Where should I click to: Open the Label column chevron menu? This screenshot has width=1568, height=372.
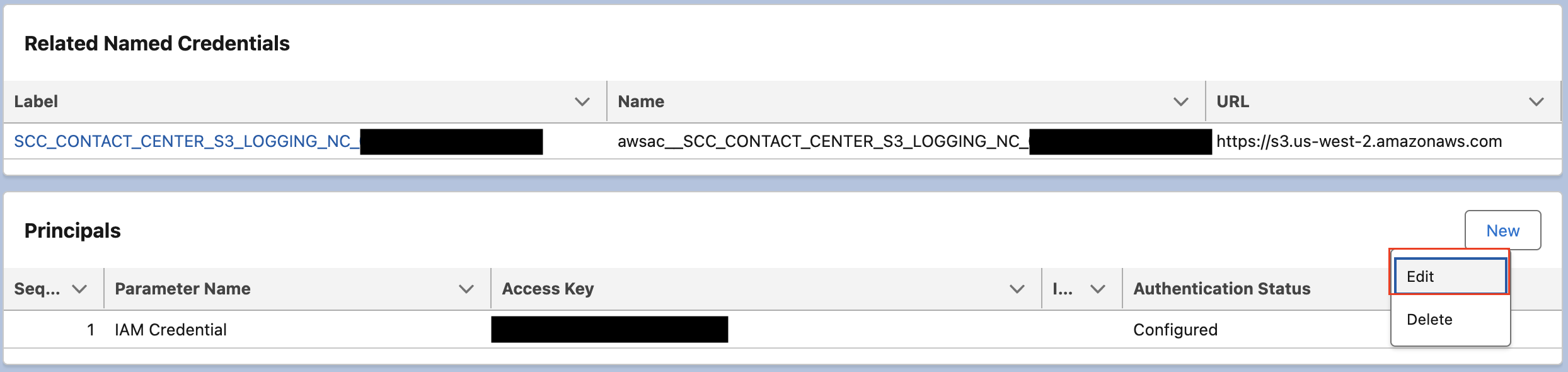582,102
